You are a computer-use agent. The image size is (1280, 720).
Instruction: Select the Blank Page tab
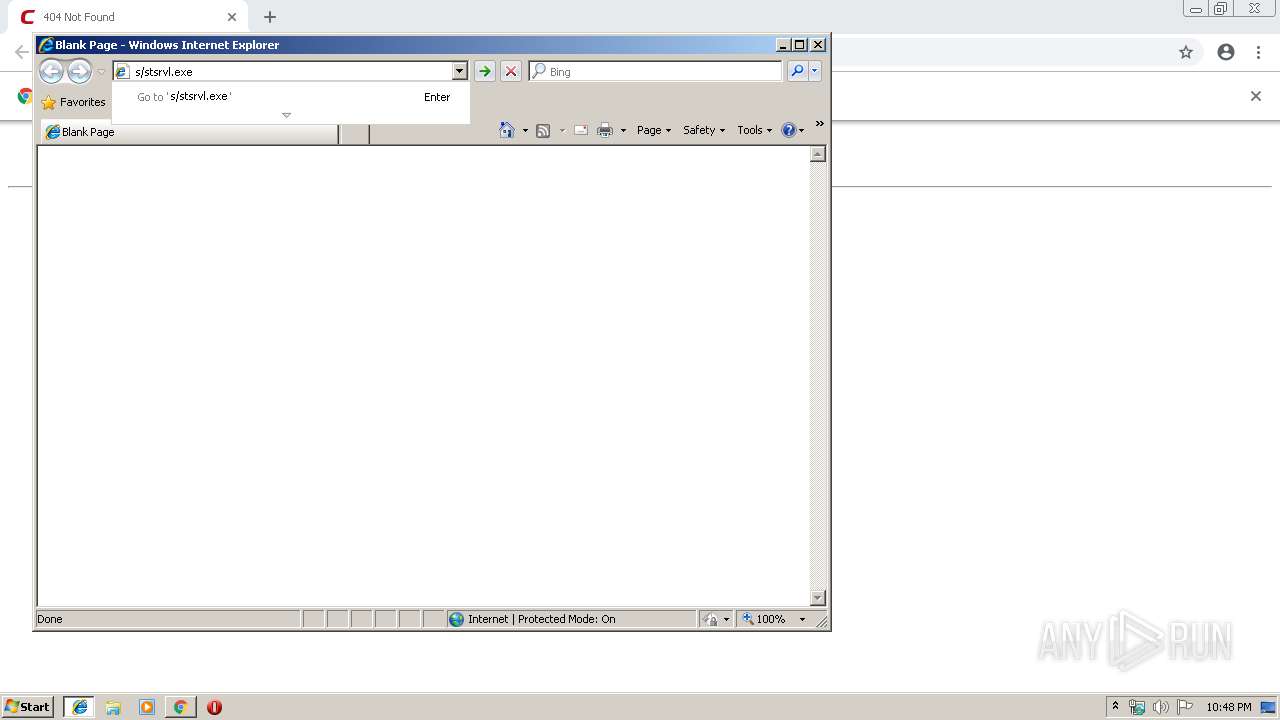[190, 132]
